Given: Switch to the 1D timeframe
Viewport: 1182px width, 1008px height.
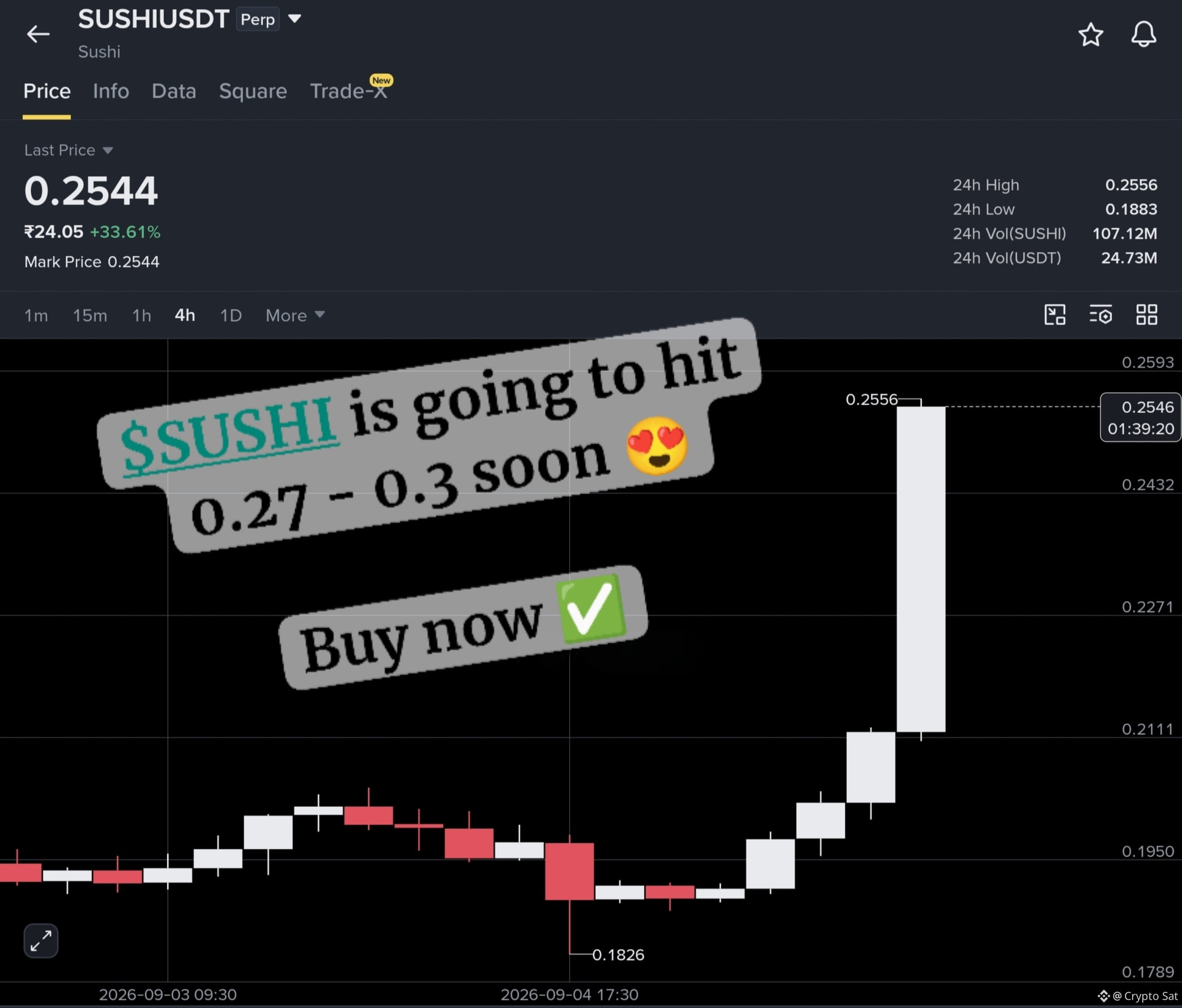Looking at the screenshot, I should (x=231, y=315).
